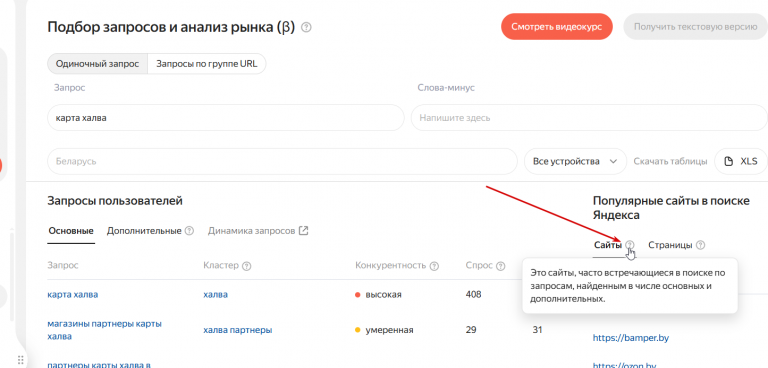Click Получить текстовую версию button
The image size is (768, 368).
pos(696,27)
